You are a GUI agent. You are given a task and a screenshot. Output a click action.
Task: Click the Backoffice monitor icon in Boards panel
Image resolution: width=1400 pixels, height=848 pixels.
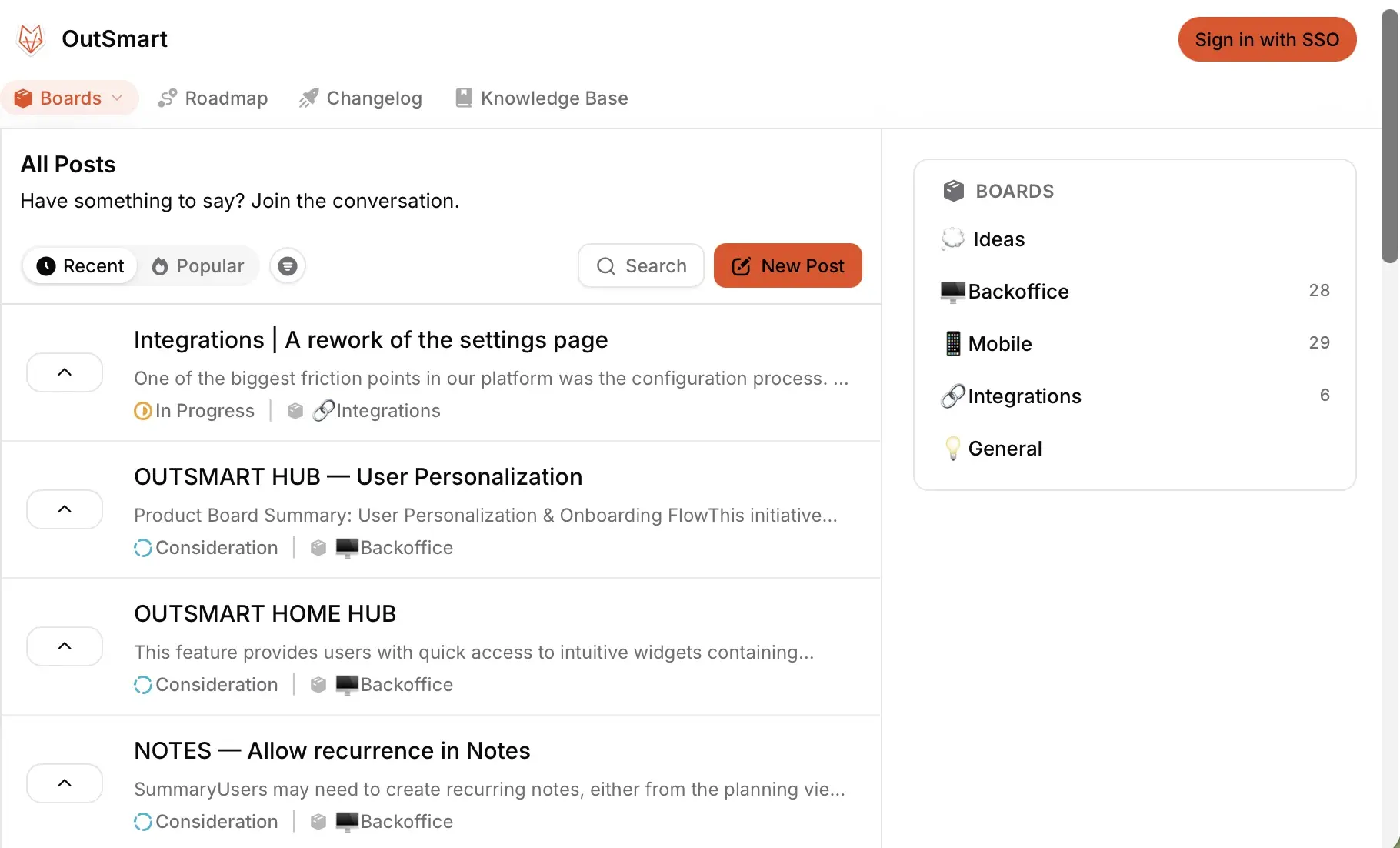point(952,292)
